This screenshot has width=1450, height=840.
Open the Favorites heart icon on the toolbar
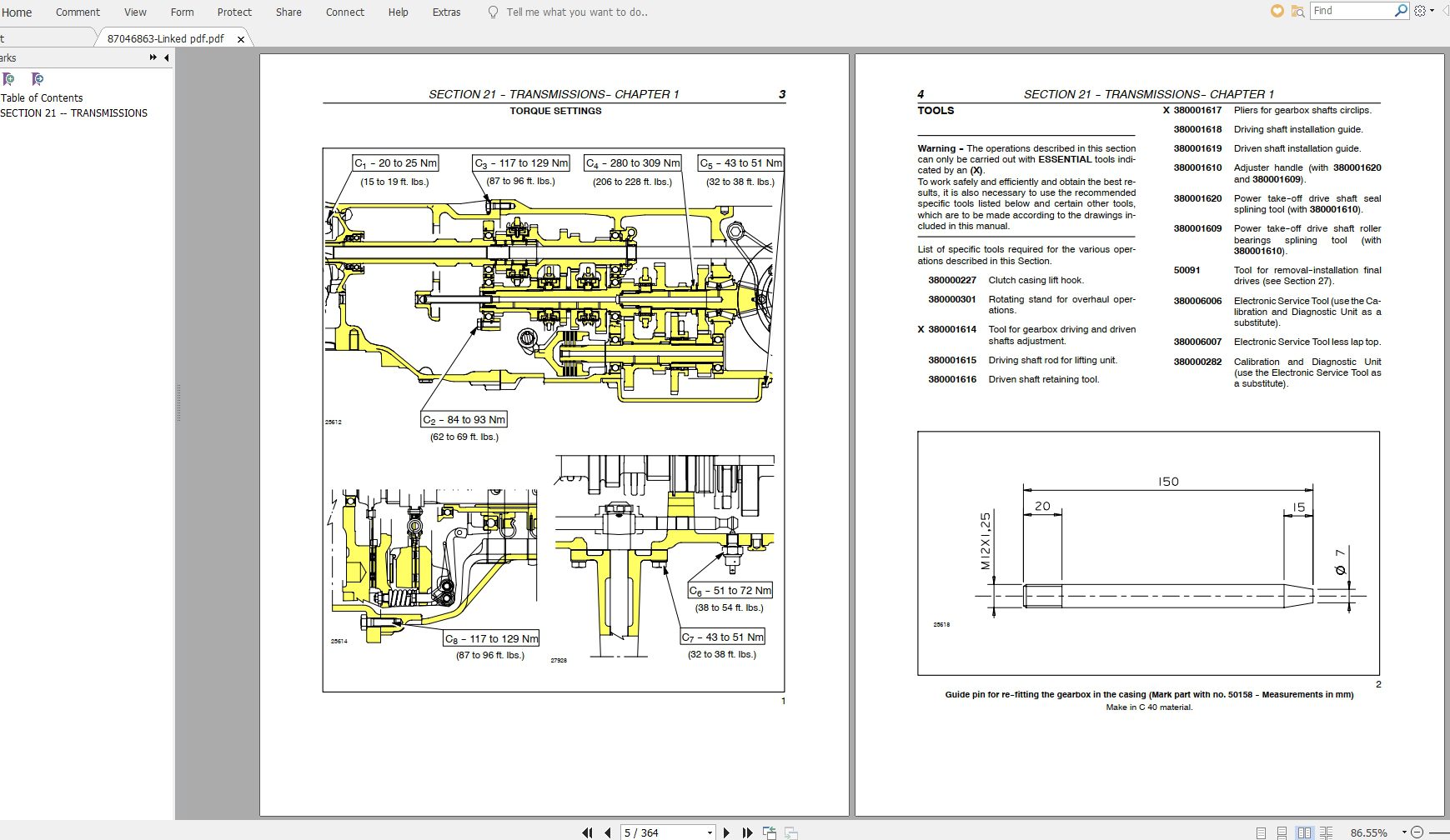pos(1275,11)
